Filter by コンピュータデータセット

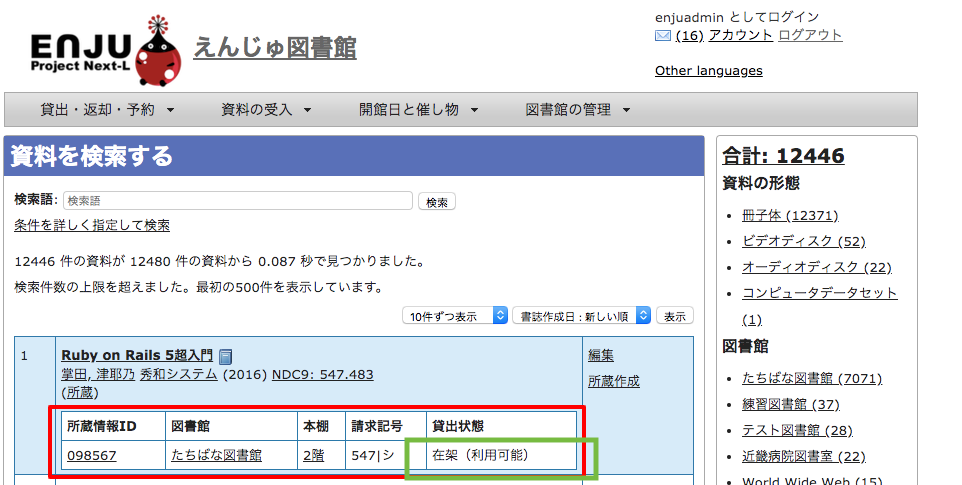point(820,293)
